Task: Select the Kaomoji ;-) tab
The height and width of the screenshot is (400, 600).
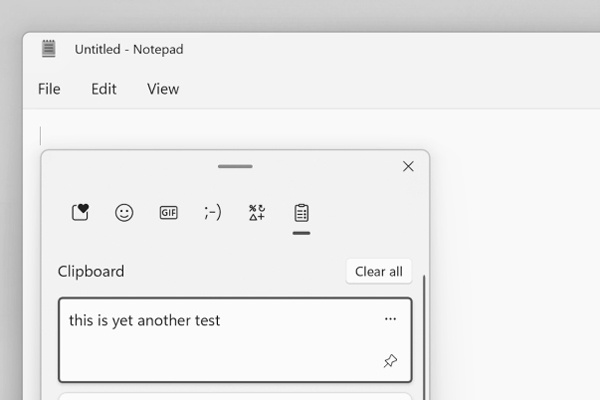Action: click(x=212, y=212)
